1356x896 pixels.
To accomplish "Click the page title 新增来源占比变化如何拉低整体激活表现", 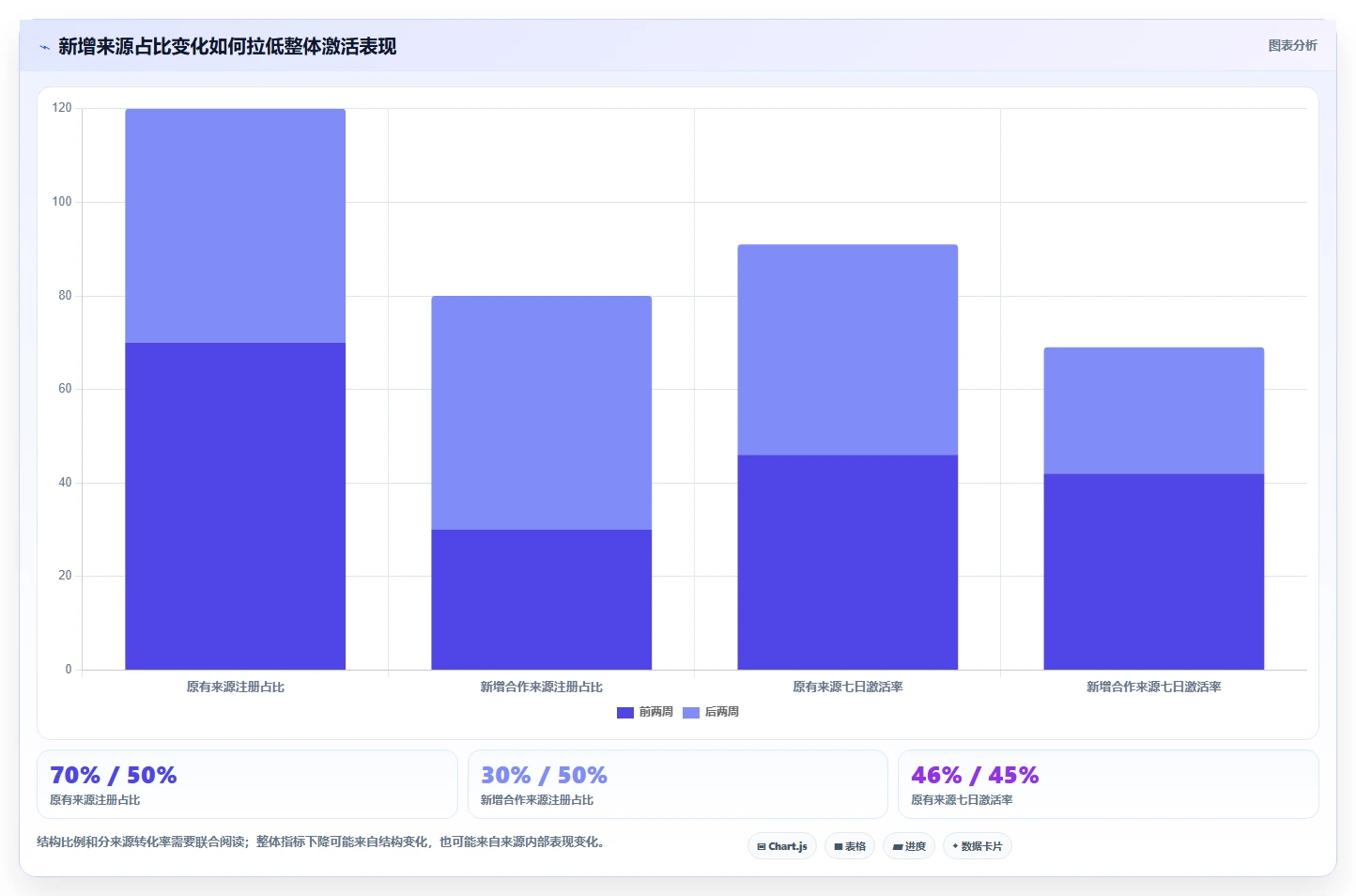I will (x=227, y=47).
